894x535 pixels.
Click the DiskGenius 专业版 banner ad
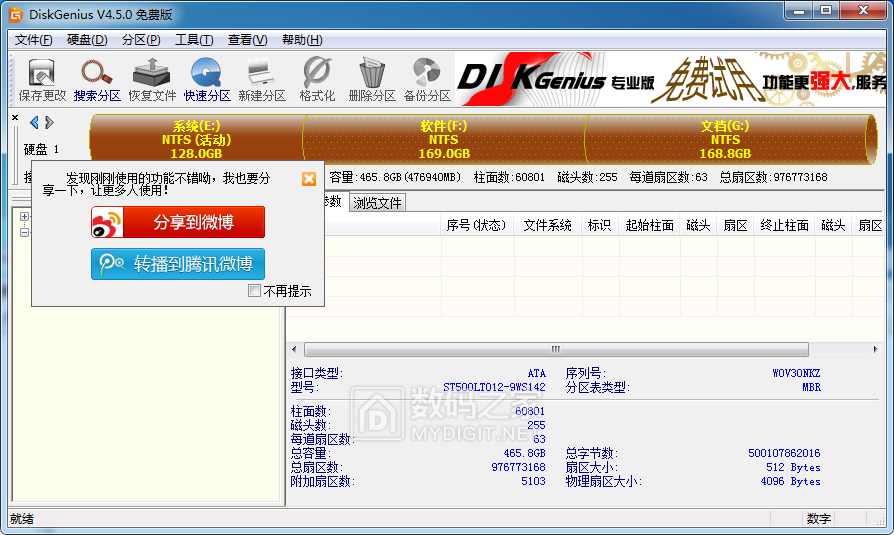click(670, 80)
